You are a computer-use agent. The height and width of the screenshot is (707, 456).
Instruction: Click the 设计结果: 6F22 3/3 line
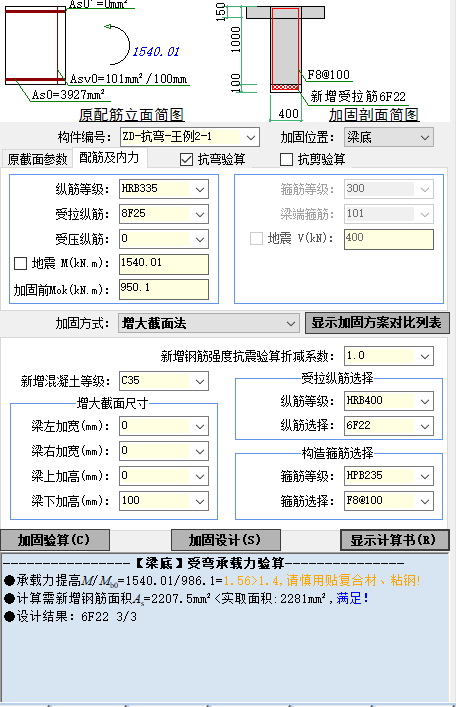point(70,617)
